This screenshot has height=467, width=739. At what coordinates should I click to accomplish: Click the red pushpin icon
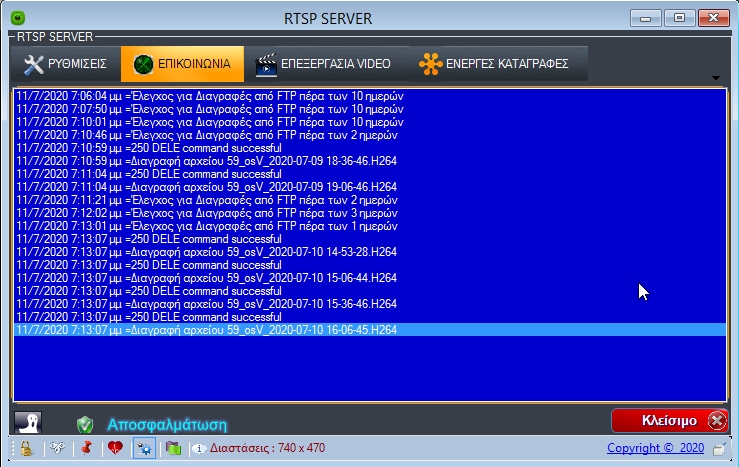click(x=86, y=448)
